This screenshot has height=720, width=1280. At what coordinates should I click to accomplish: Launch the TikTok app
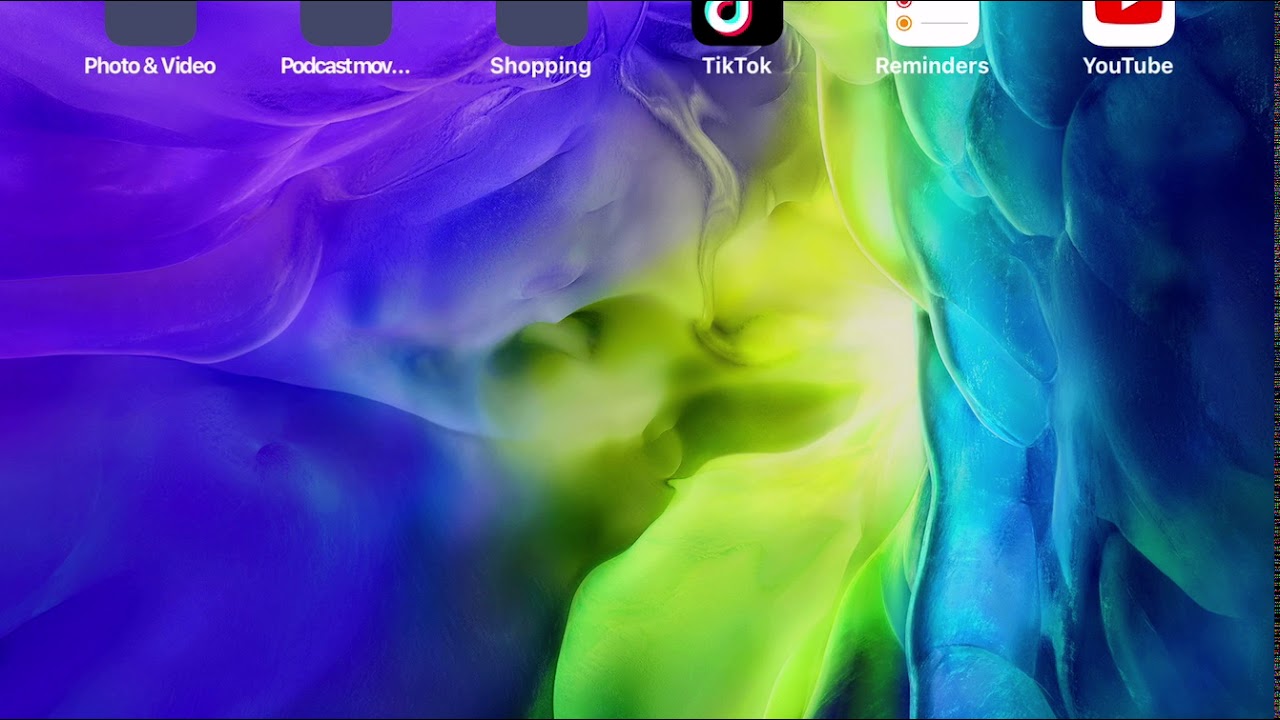[737, 22]
